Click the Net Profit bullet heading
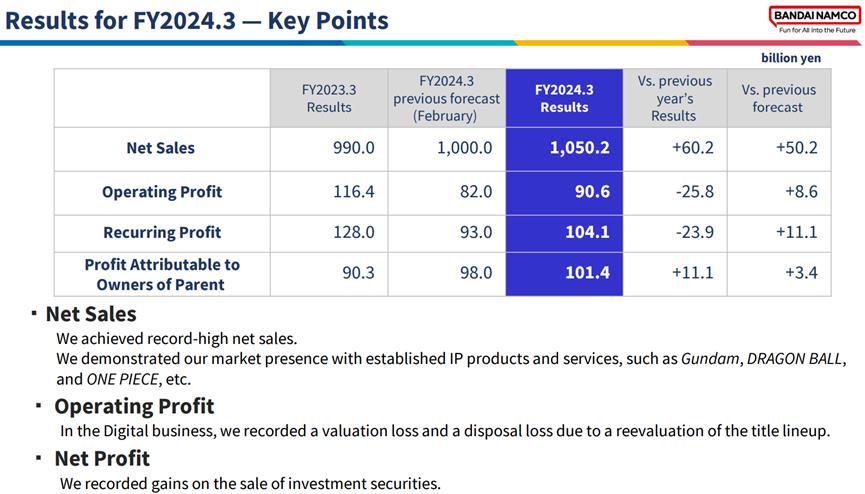Screen dimensions: 865x494 click(102, 458)
